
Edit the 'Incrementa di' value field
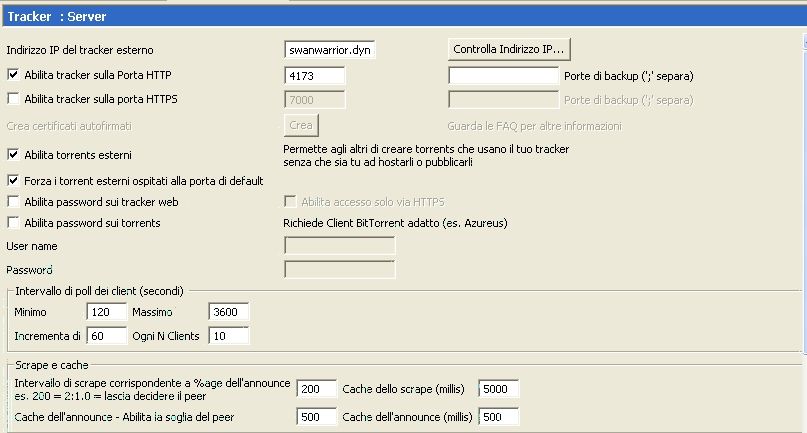pos(107,336)
